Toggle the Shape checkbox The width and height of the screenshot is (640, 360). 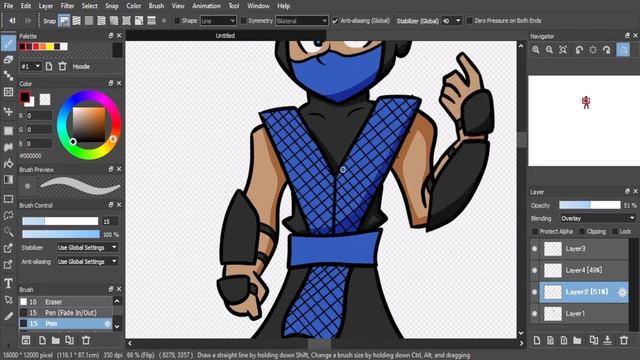177,20
